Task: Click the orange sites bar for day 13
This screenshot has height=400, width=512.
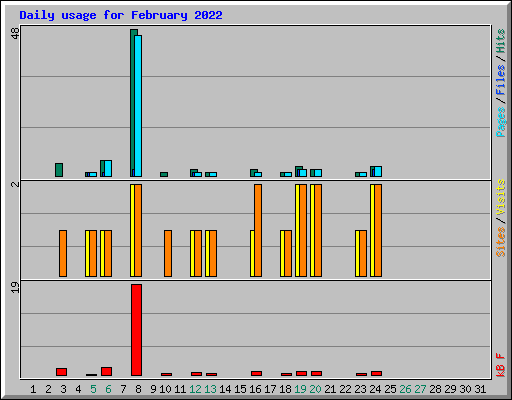Action: tap(213, 253)
